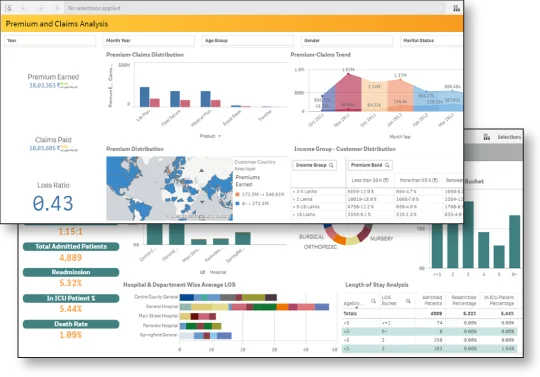Screen dimensions: 540x377
Task: Sort by In ICU Patient Percentage header
Action: [499, 300]
